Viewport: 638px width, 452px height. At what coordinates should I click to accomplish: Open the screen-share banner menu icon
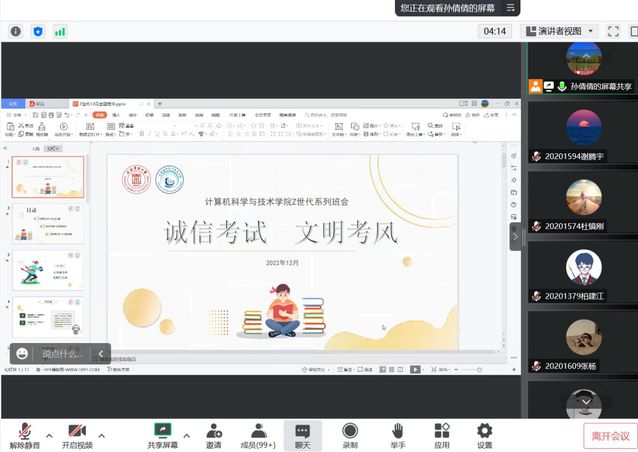click(510, 8)
